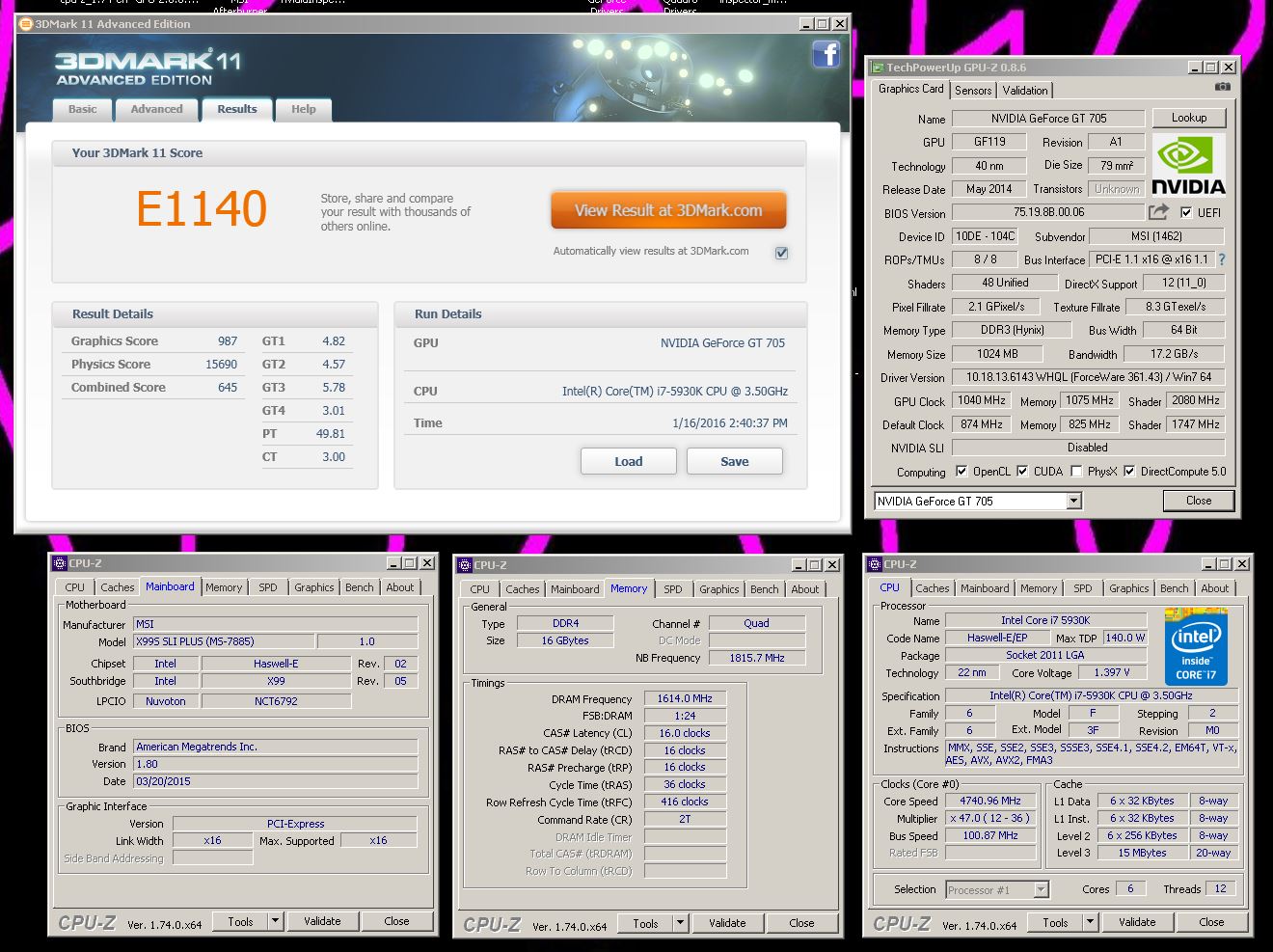Click Validate in the Mainboard CPU-Z window

pyautogui.click(x=322, y=921)
